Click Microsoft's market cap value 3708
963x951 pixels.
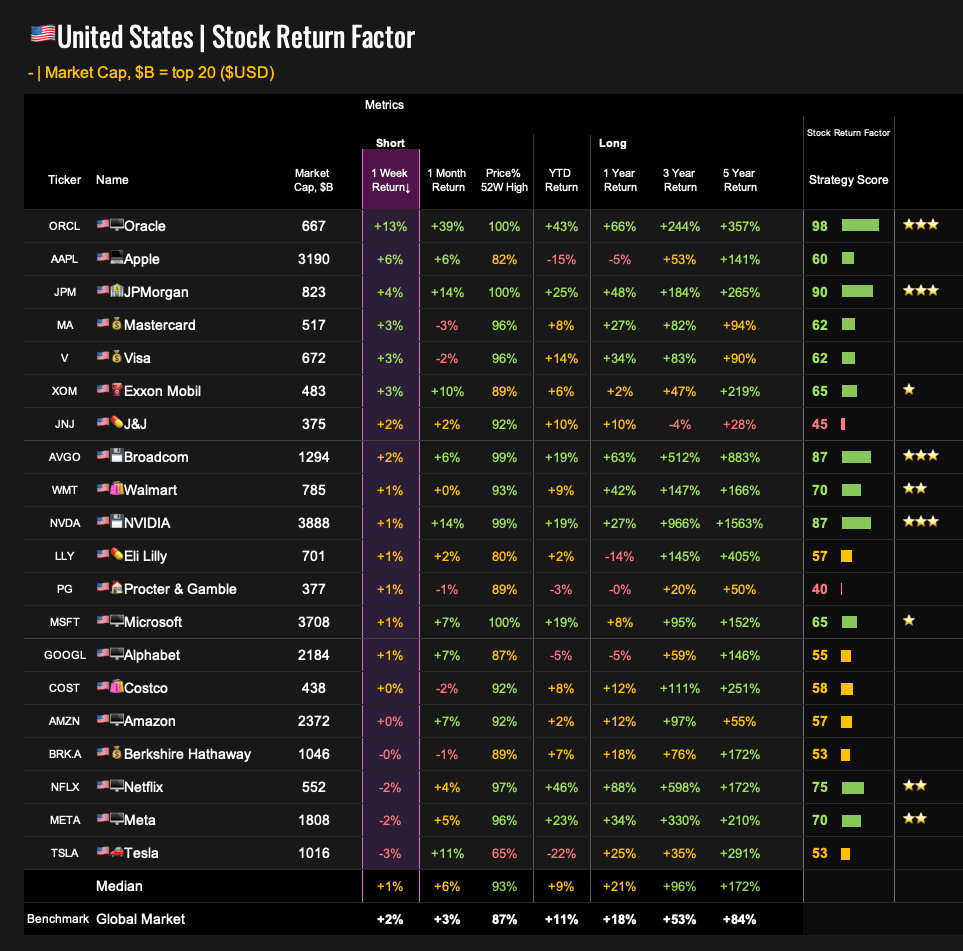(x=313, y=622)
